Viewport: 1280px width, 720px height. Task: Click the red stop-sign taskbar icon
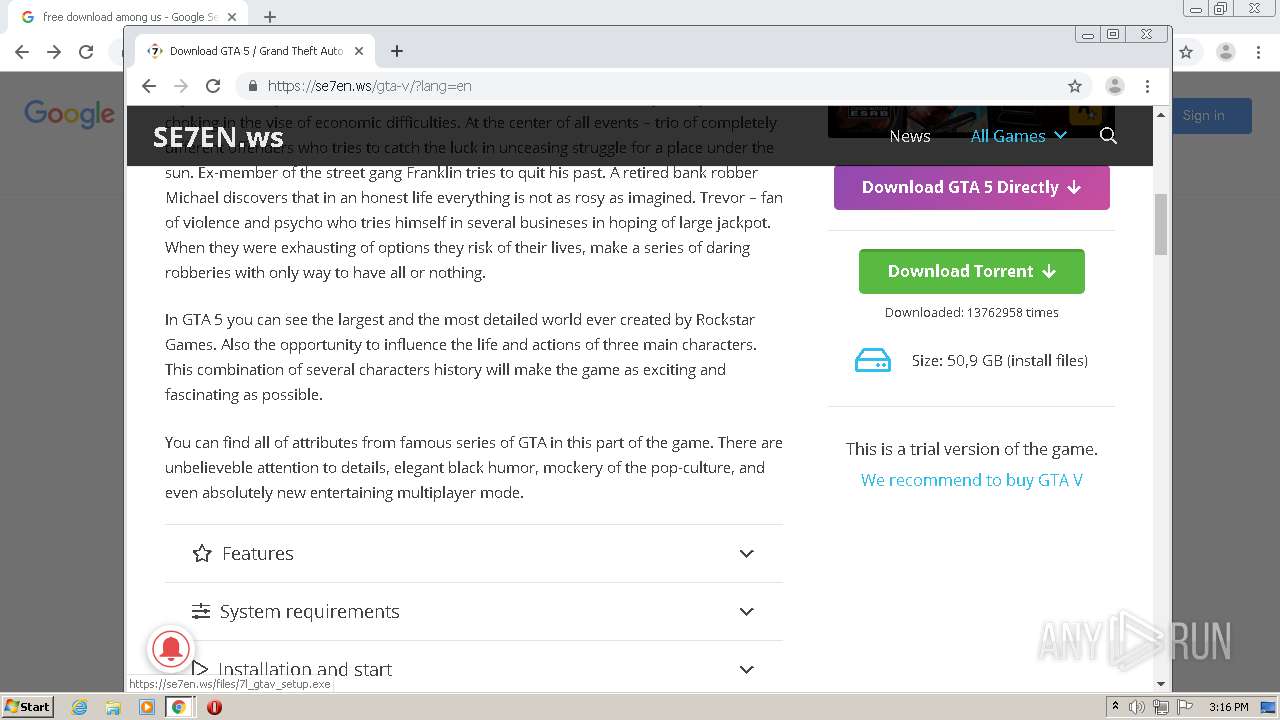pyautogui.click(x=214, y=707)
